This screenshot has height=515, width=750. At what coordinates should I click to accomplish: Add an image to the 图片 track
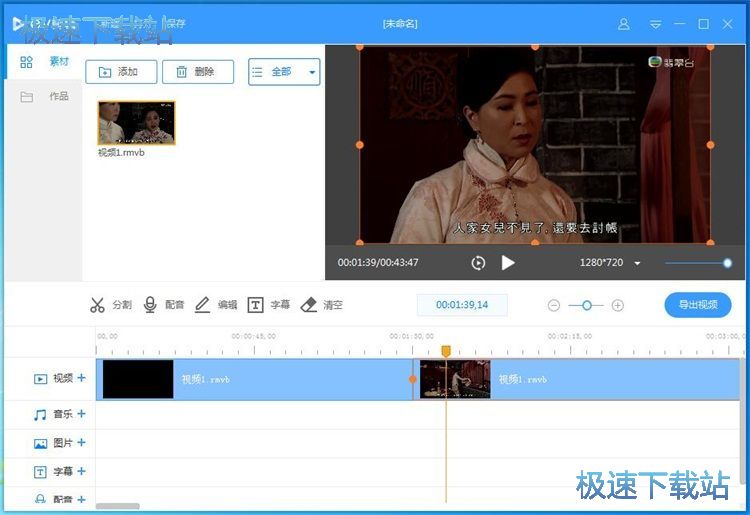point(82,442)
